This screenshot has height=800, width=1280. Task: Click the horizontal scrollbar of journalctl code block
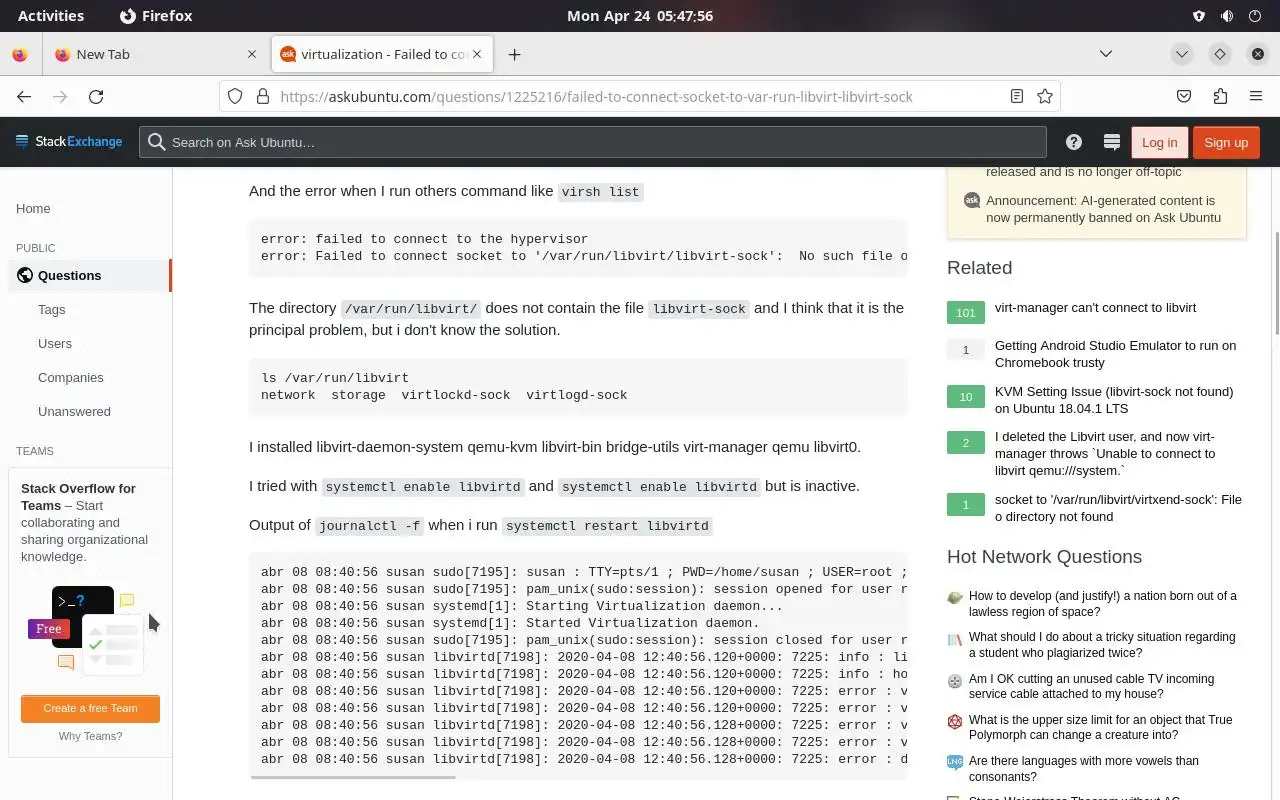tap(353, 776)
